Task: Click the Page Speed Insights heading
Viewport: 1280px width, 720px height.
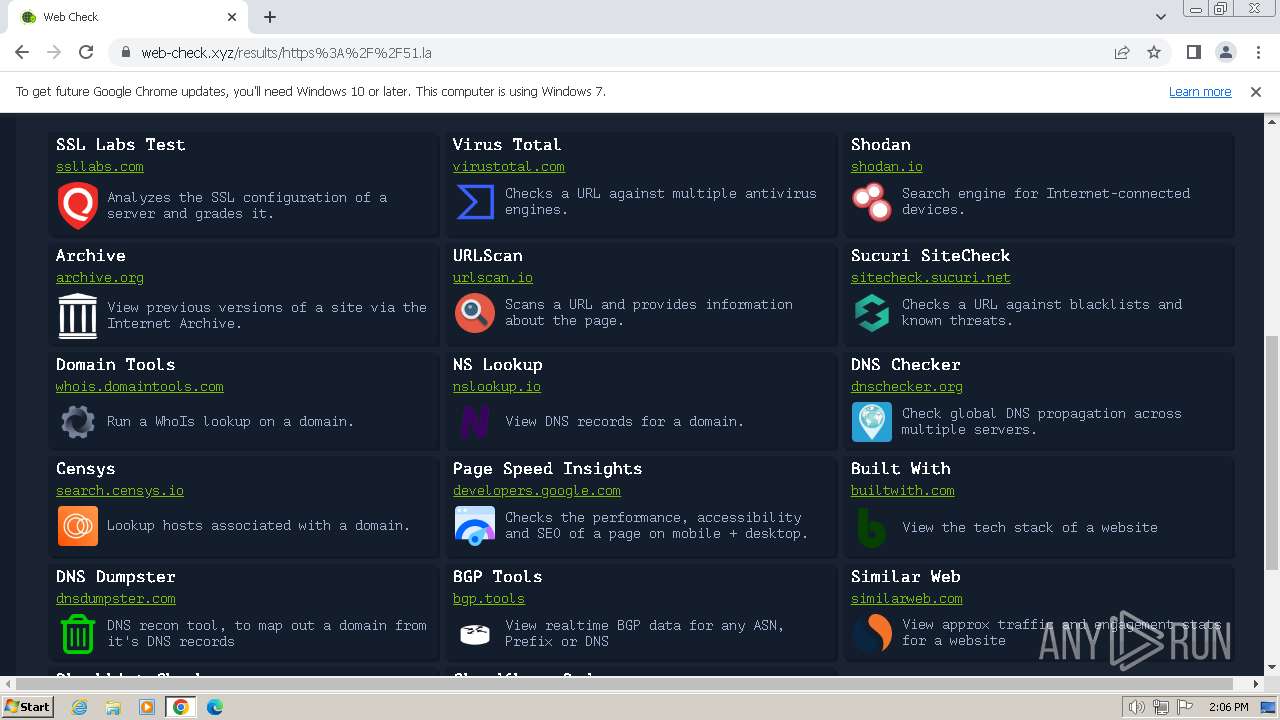Action: click(547, 469)
